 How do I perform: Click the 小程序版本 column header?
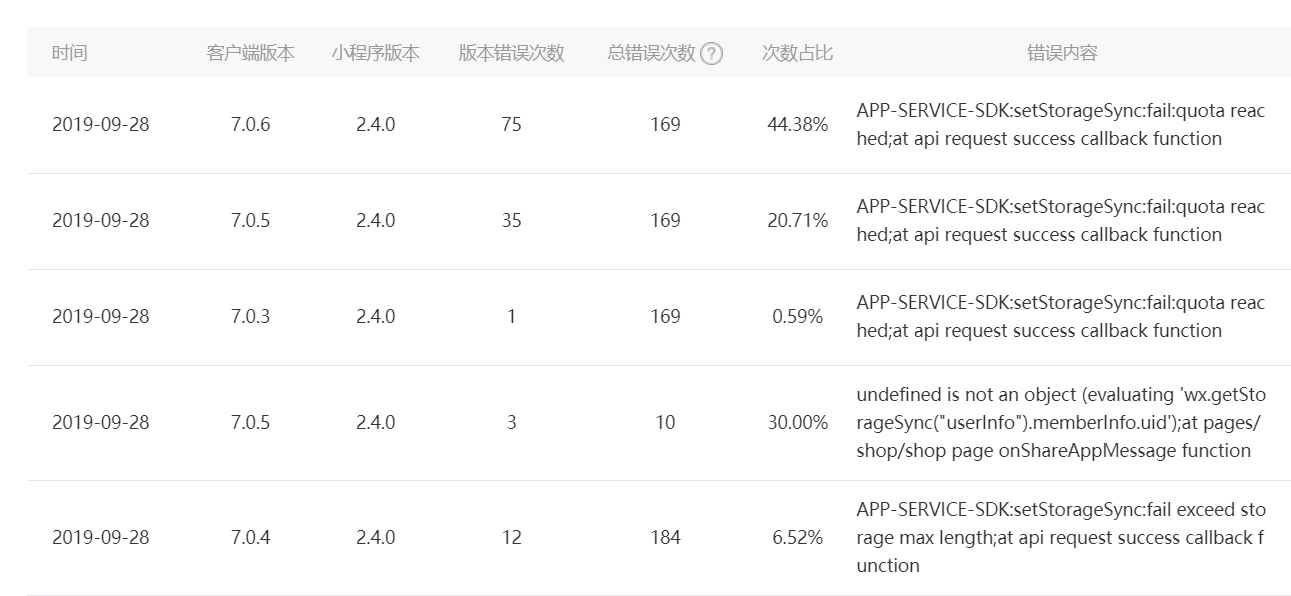click(x=376, y=53)
